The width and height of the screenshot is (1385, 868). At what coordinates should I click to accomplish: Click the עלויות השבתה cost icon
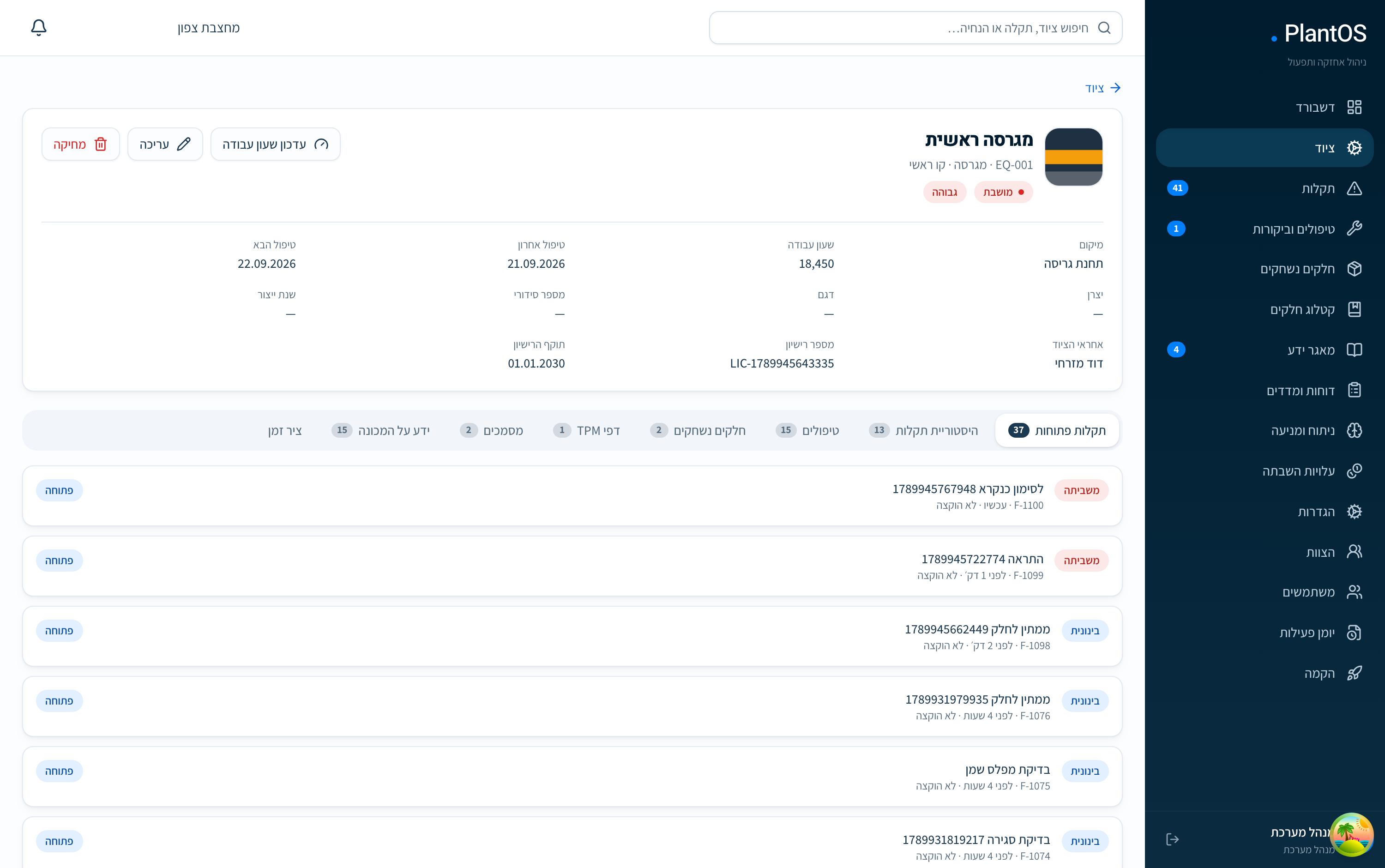[x=1354, y=471]
